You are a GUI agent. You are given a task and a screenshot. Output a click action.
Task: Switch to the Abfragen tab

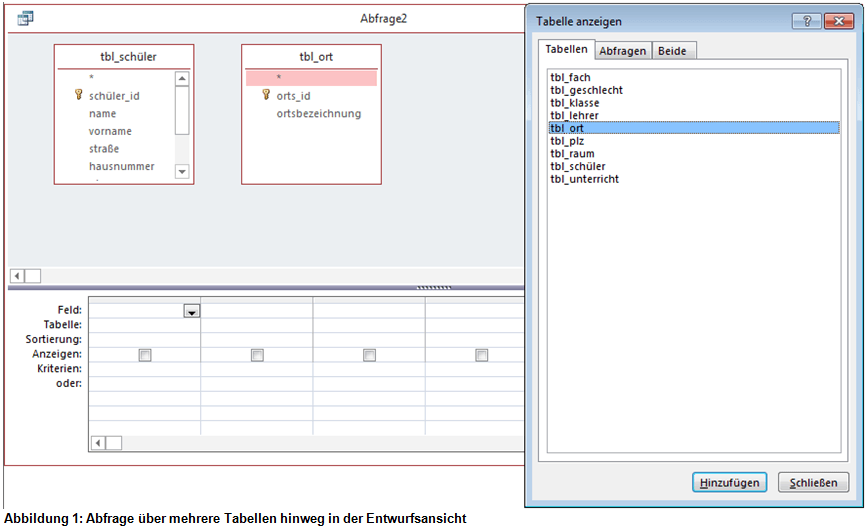point(623,51)
